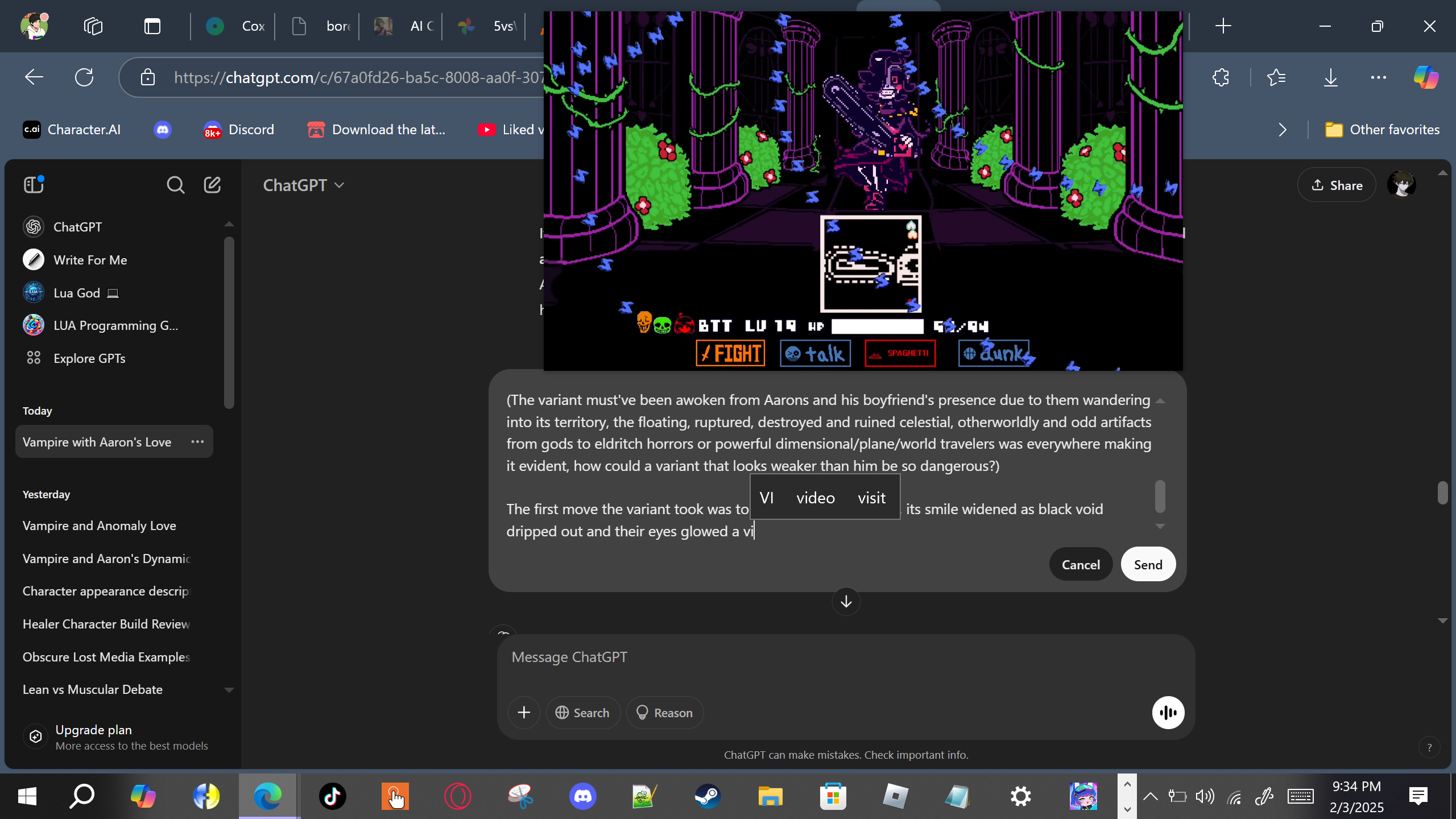The width and height of the screenshot is (1456, 819).
Task: Click the browser address bar URL
Action: tap(358, 77)
